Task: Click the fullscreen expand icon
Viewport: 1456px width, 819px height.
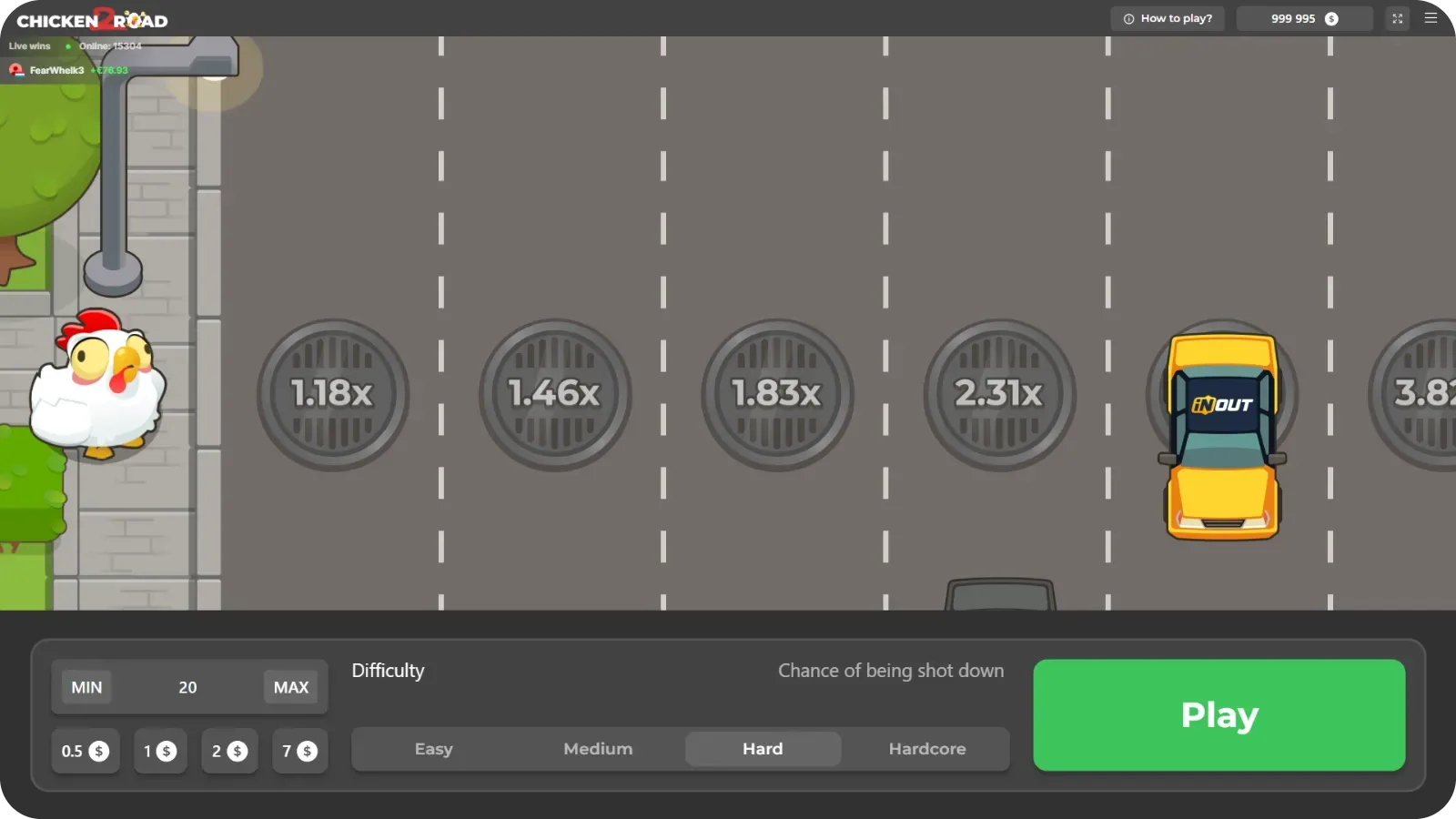Action: (x=1397, y=17)
